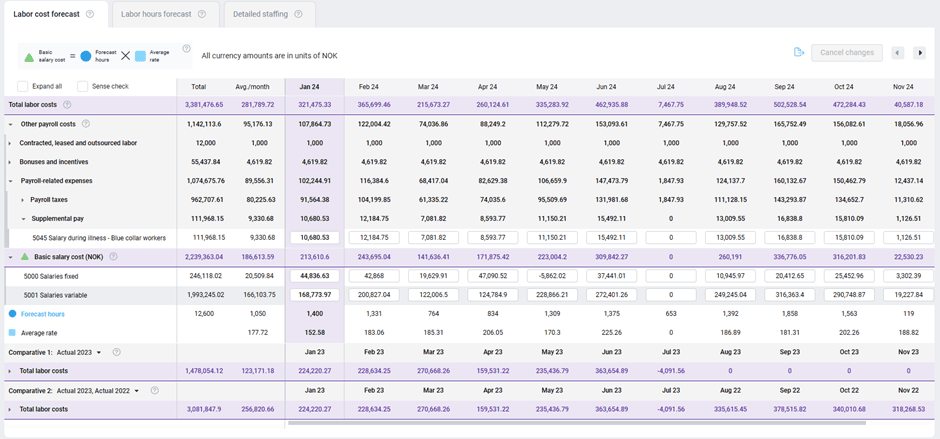Enable the Expand all checkbox
The height and width of the screenshot is (439, 940).
pos(23,87)
